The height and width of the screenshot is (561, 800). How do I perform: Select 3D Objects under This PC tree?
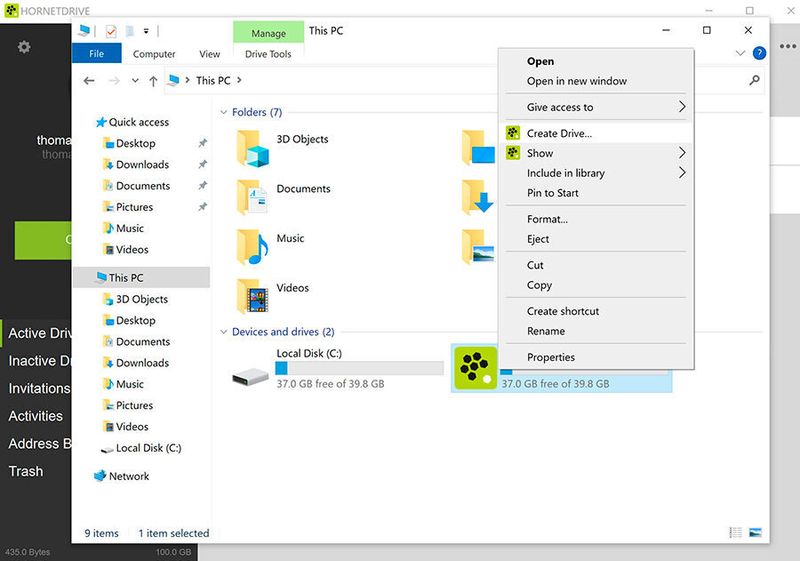tap(142, 299)
